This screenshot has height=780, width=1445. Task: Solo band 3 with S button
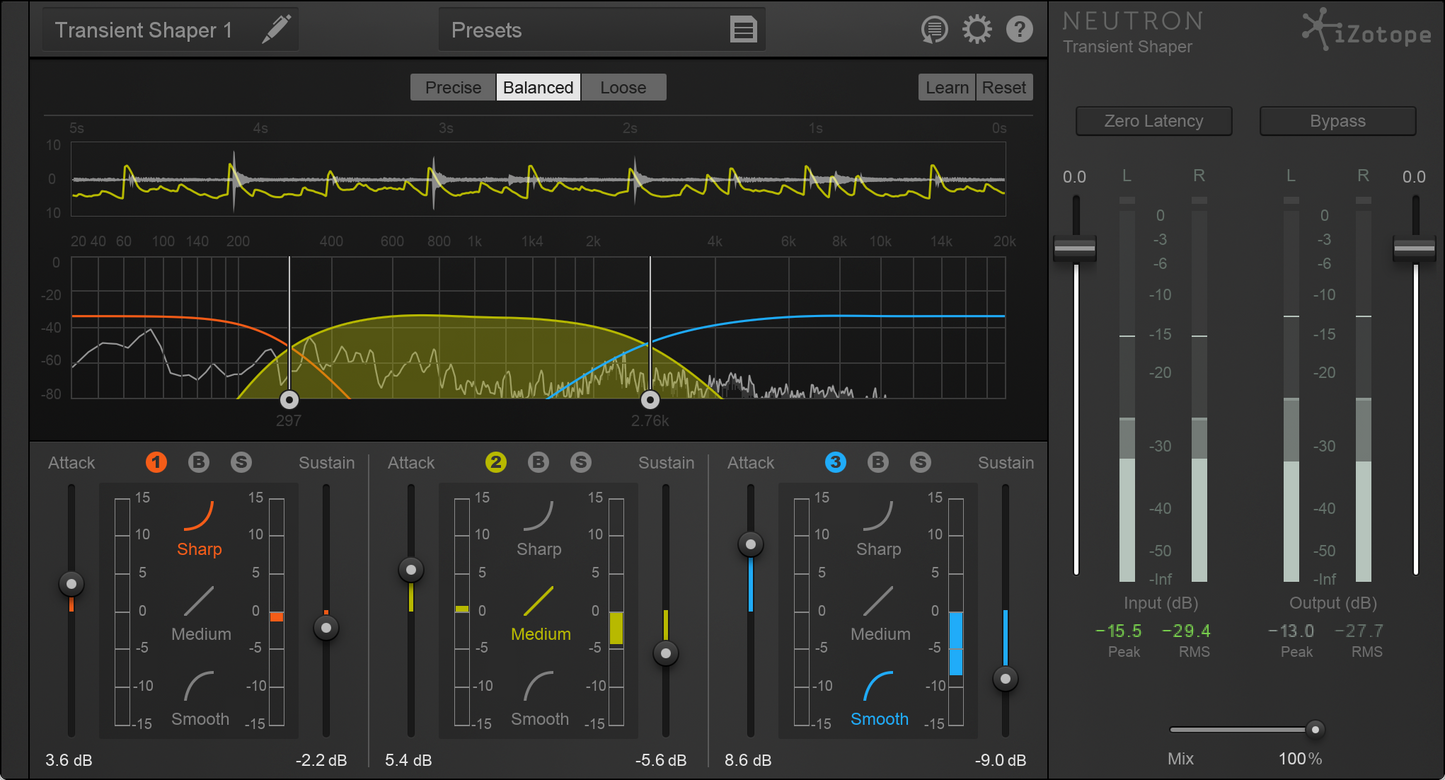pyautogui.click(x=920, y=462)
